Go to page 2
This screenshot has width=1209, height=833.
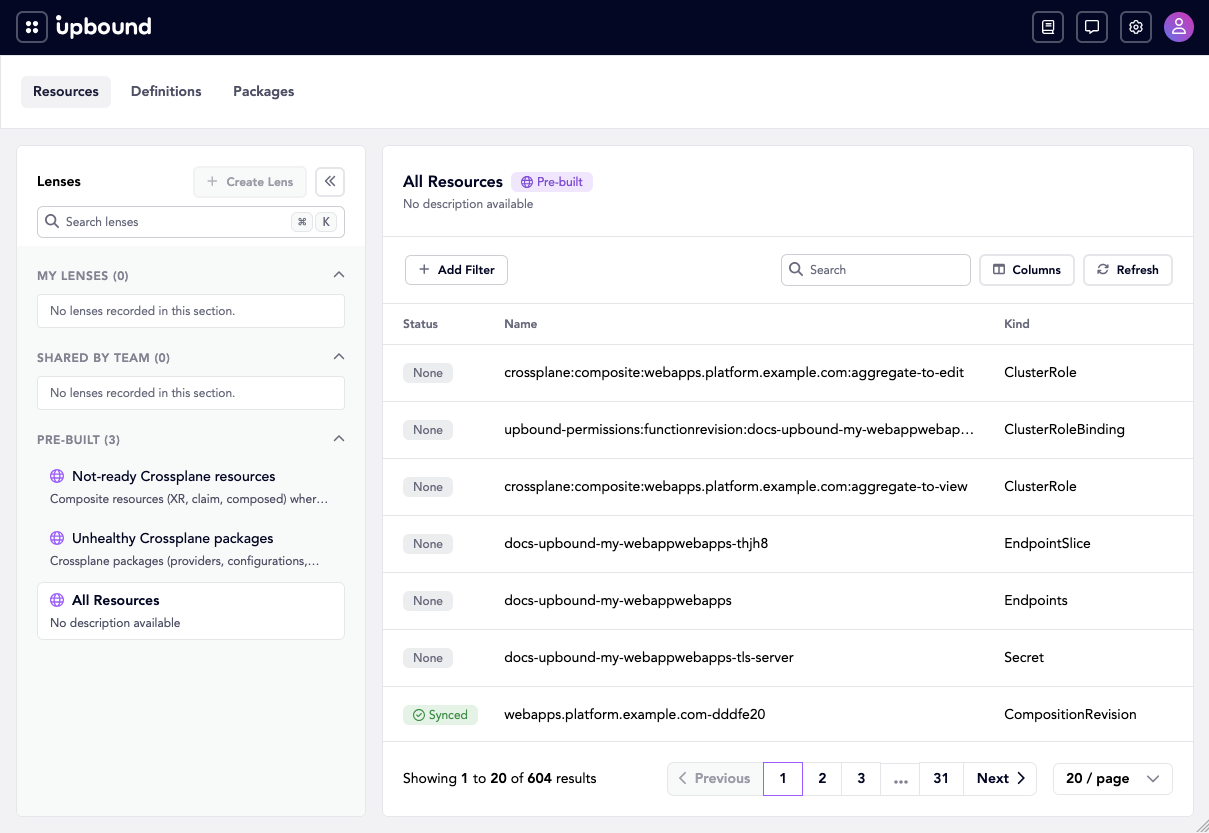pyautogui.click(x=822, y=779)
